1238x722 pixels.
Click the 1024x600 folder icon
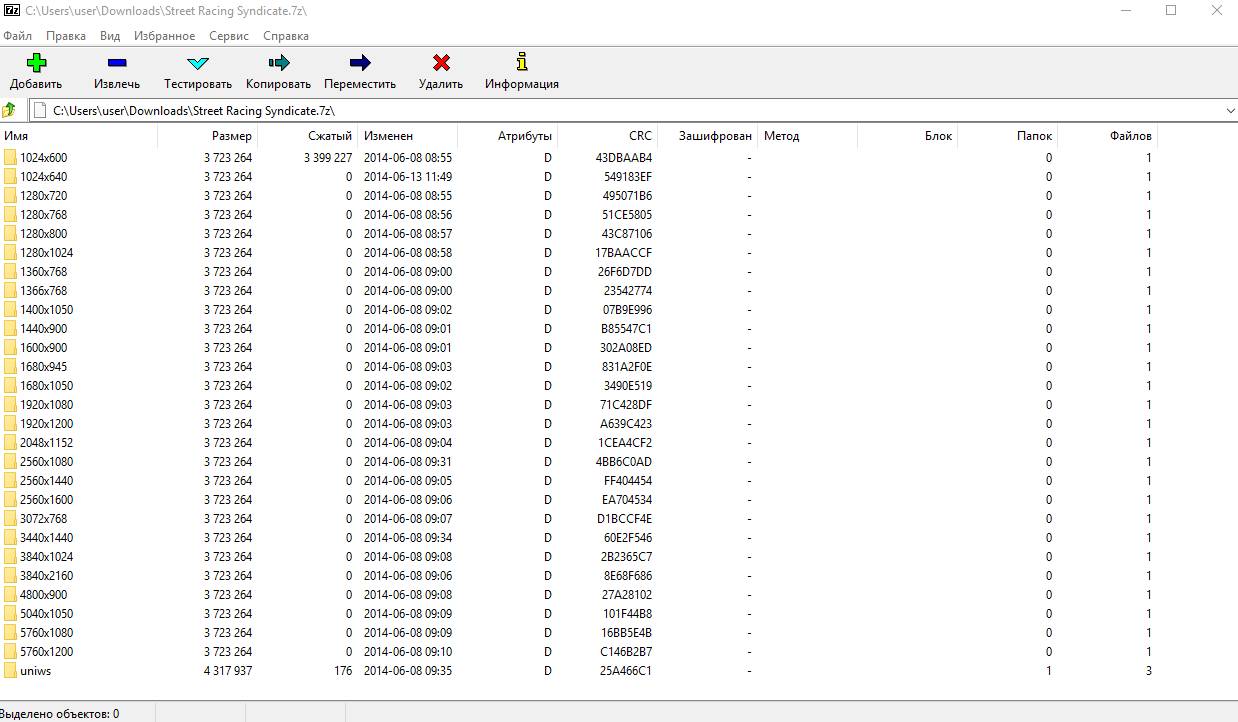point(10,157)
